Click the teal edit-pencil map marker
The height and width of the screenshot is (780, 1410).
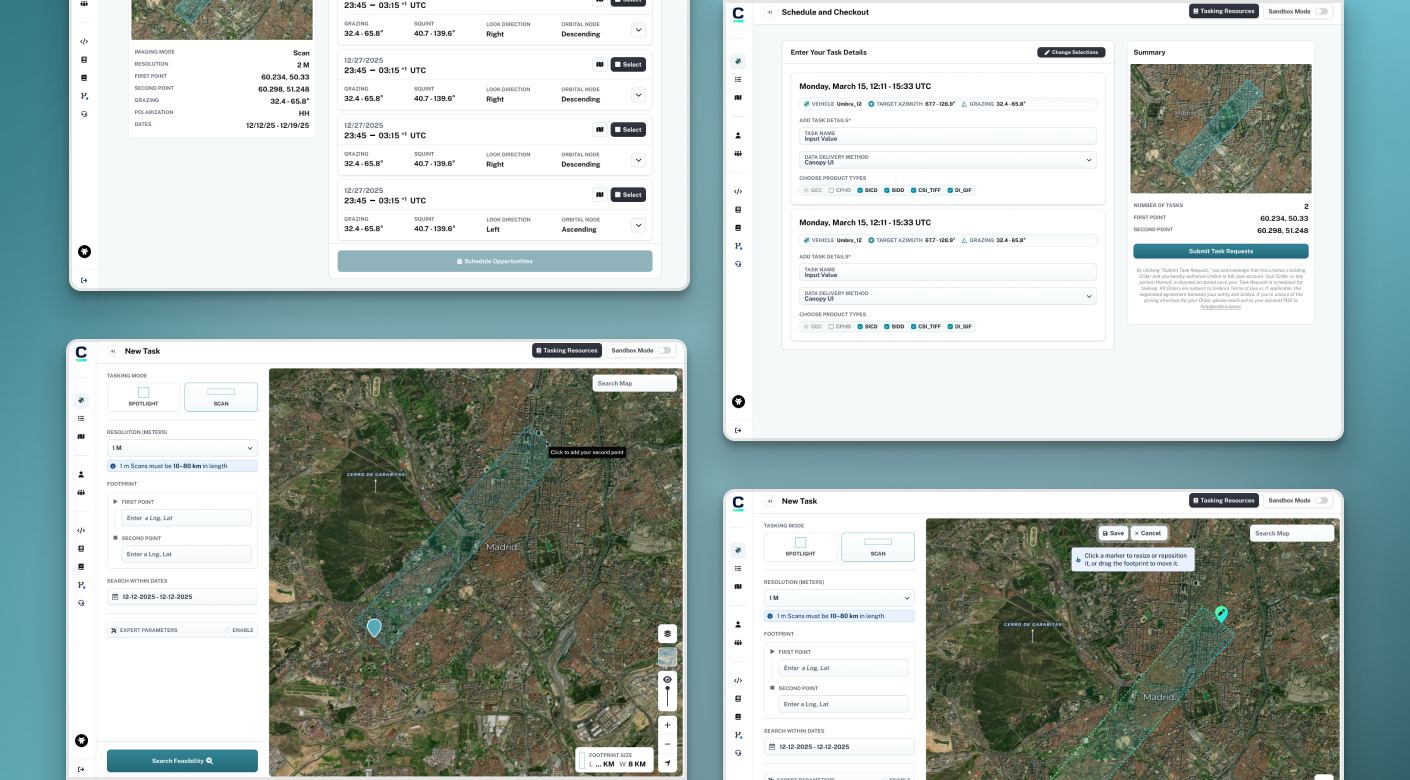click(x=1221, y=613)
